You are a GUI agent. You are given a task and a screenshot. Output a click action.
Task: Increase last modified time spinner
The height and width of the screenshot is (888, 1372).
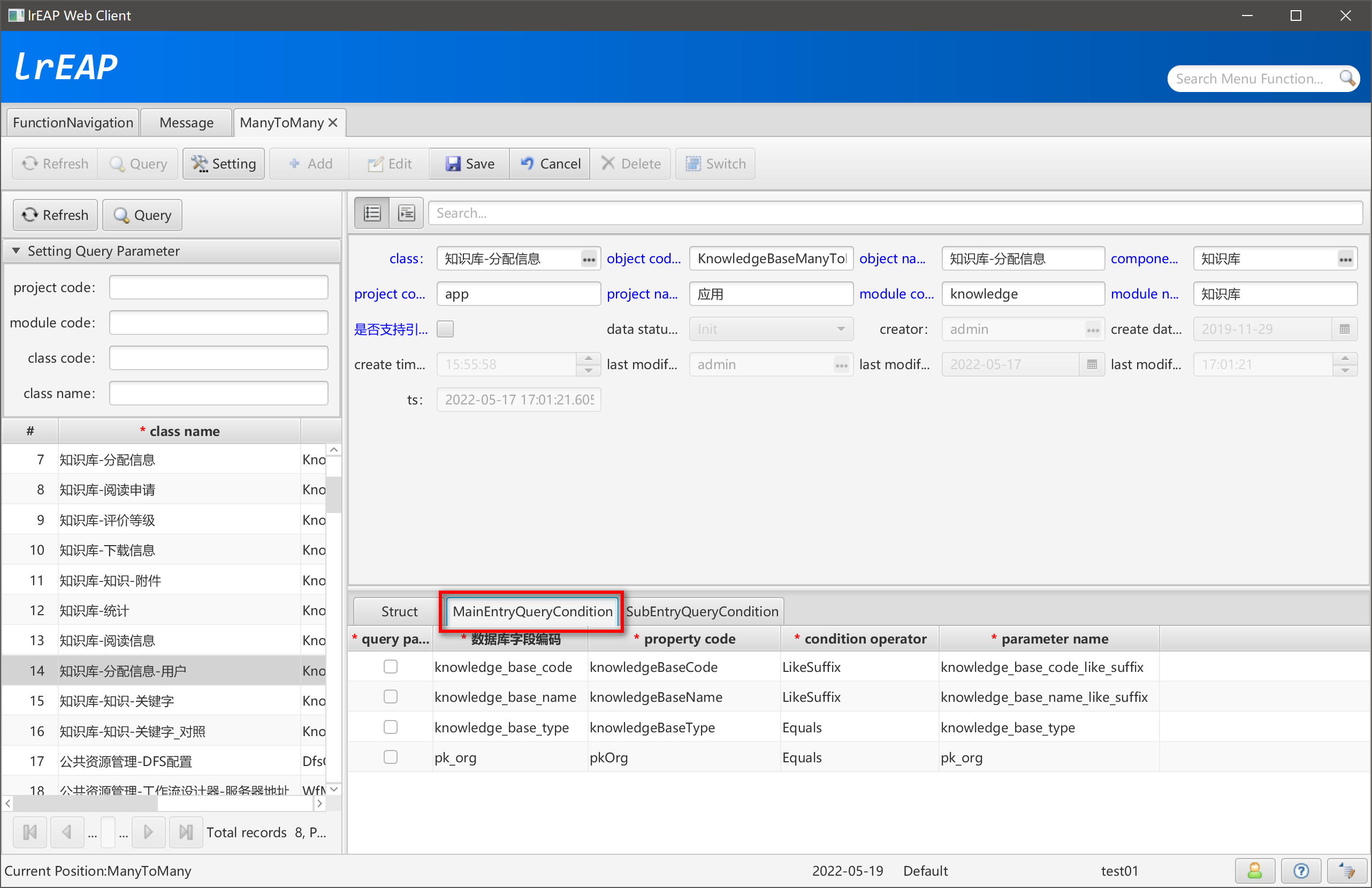(1344, 358)
